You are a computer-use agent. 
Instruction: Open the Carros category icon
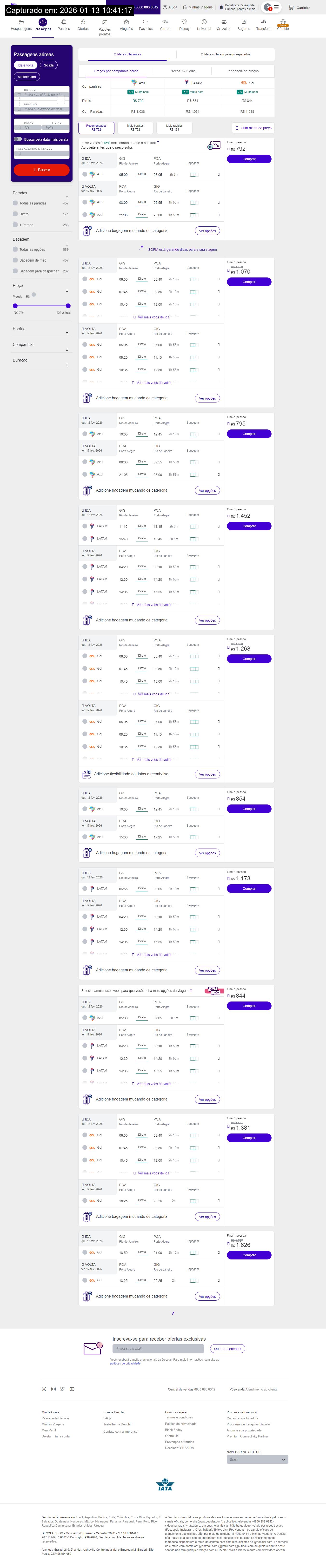point(165,22)
